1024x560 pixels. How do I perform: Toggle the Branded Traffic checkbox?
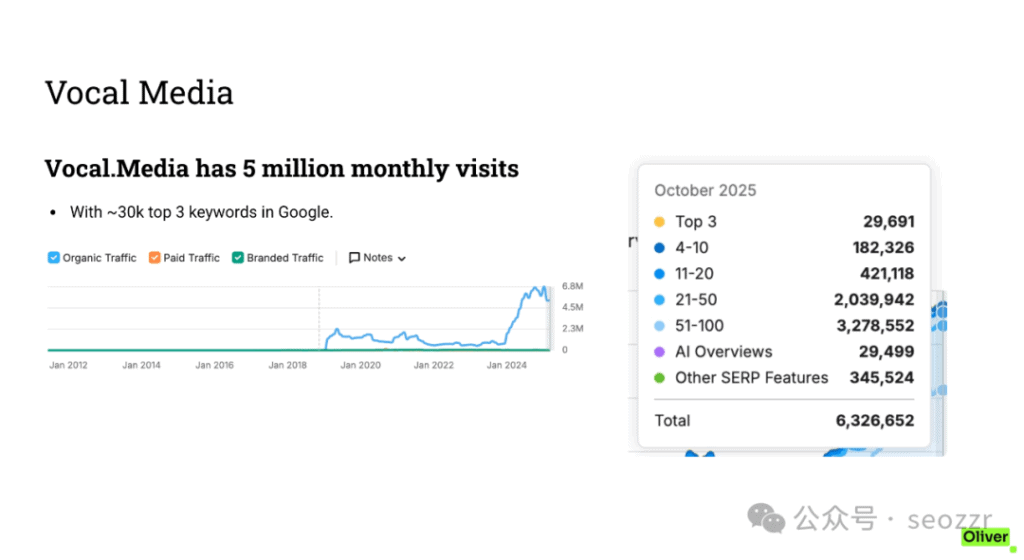pos(238,258)
